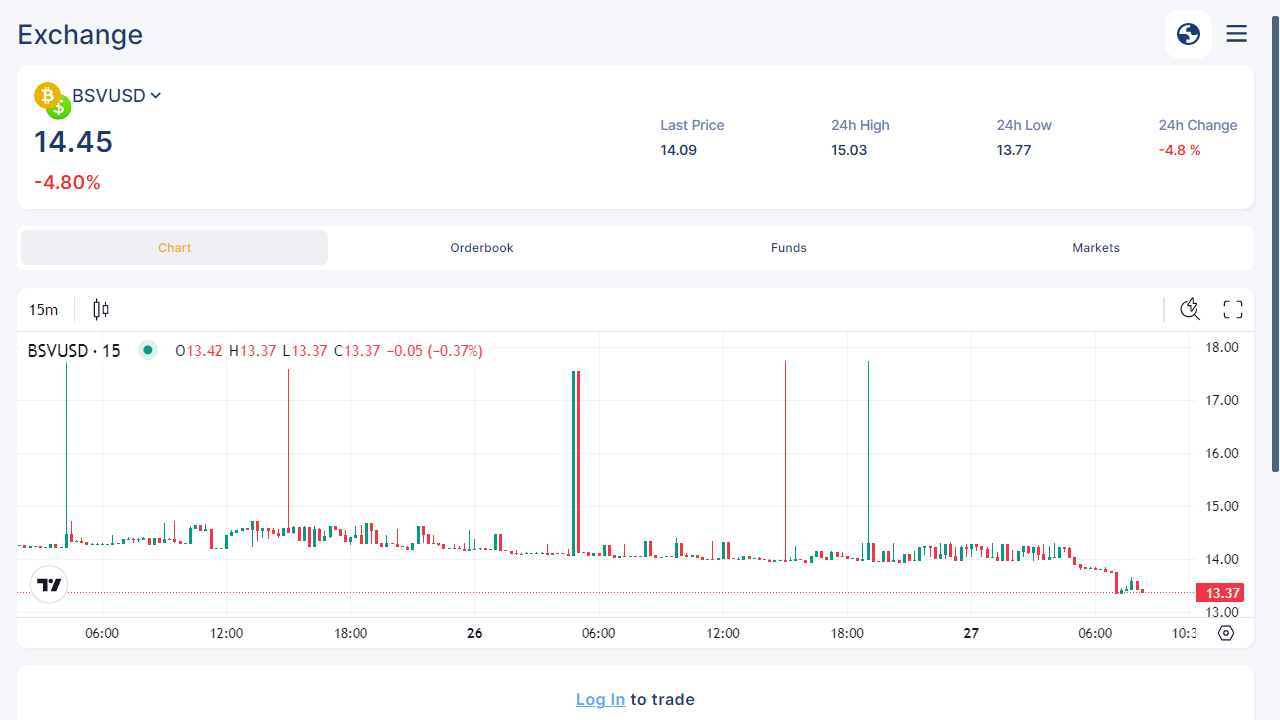Screen dimensions: 1280x720
Task: Open the candlestick chart style icon
Action: (x=100, y=310)
